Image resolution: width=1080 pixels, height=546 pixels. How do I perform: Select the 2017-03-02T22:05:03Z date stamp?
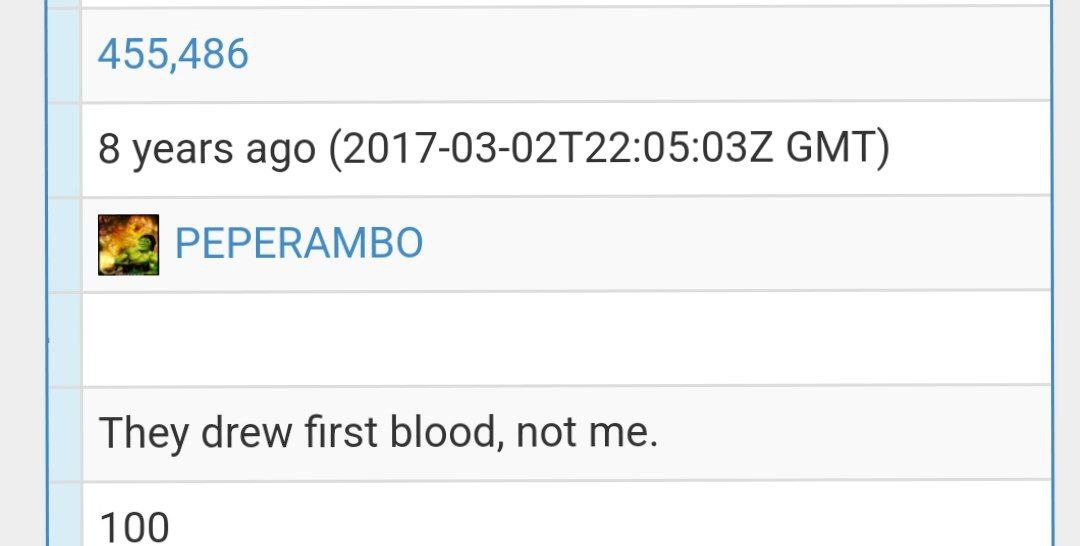(557, 148)
